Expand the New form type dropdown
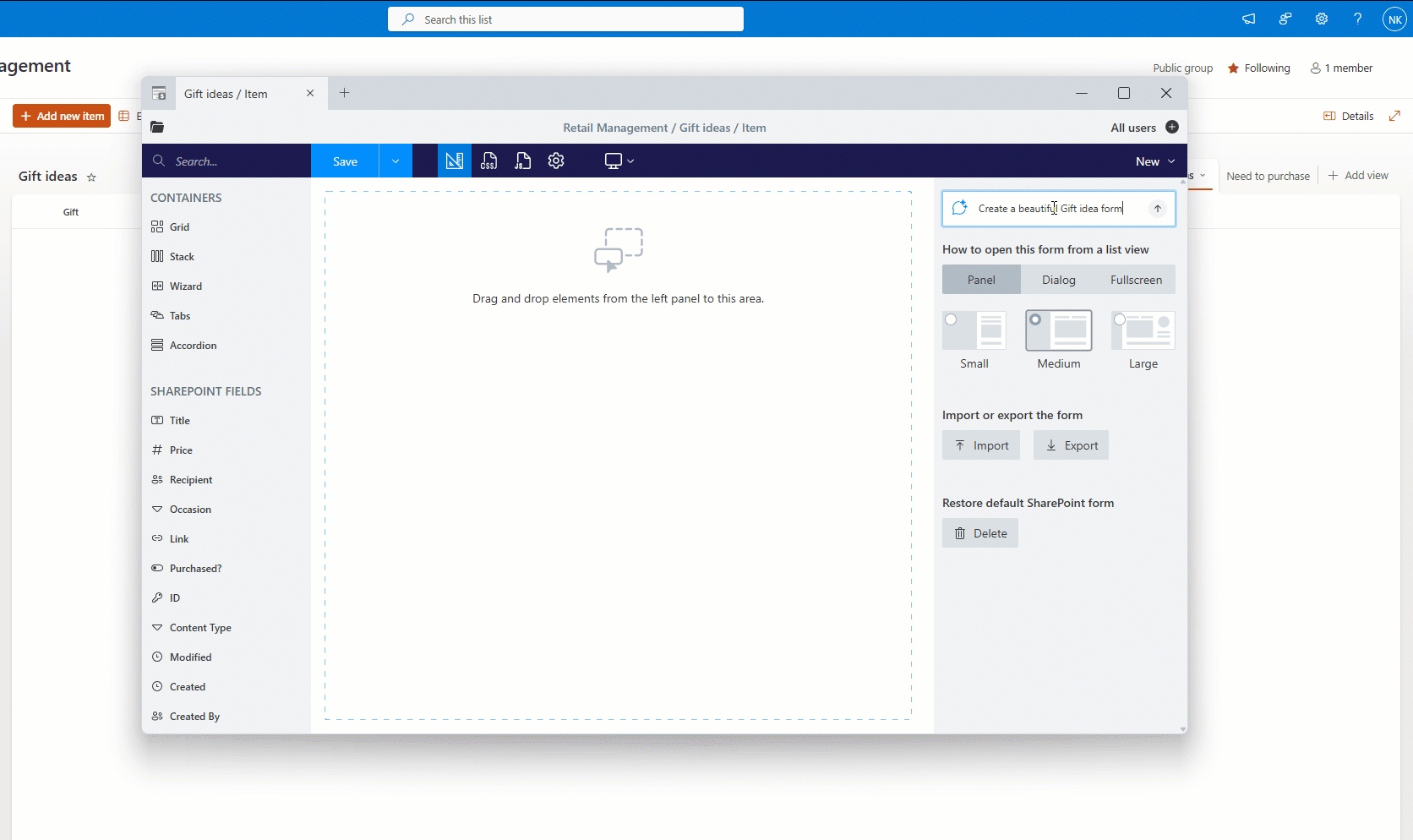 [x=1155, y=161]
